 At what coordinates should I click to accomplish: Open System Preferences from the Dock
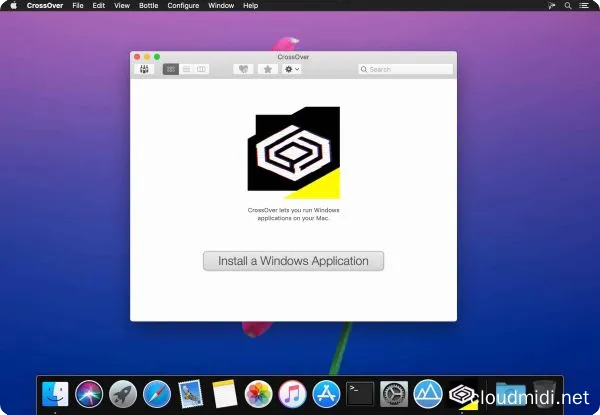[x=394, y=394]
